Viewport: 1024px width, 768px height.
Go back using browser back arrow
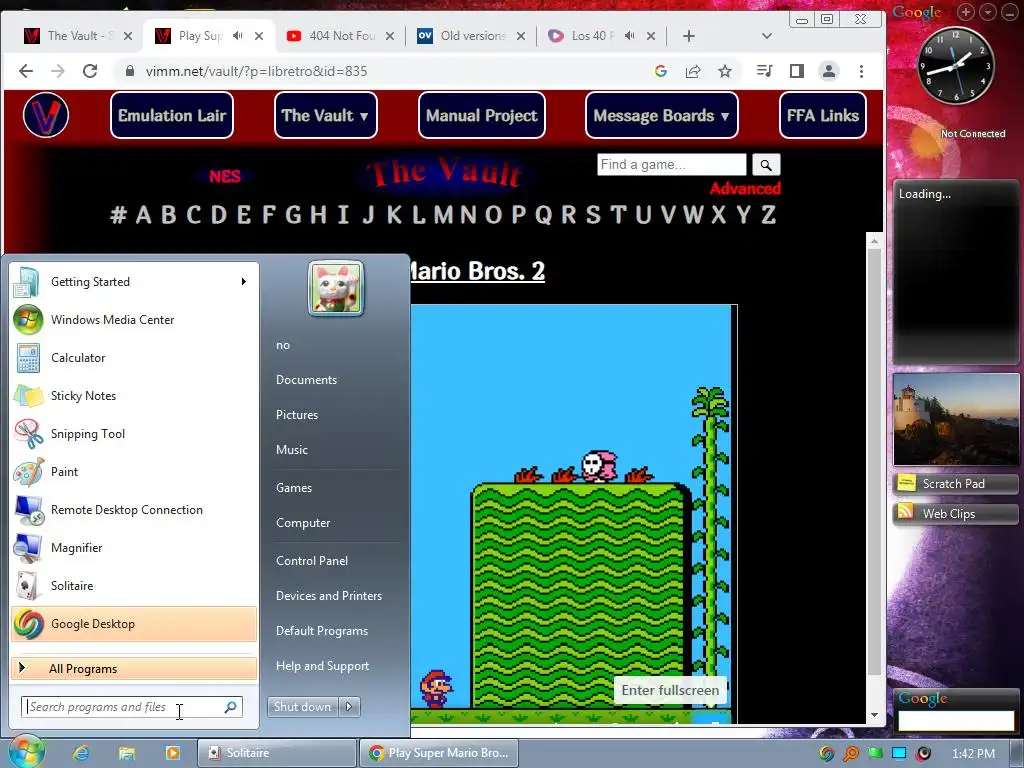coord(25,71)
